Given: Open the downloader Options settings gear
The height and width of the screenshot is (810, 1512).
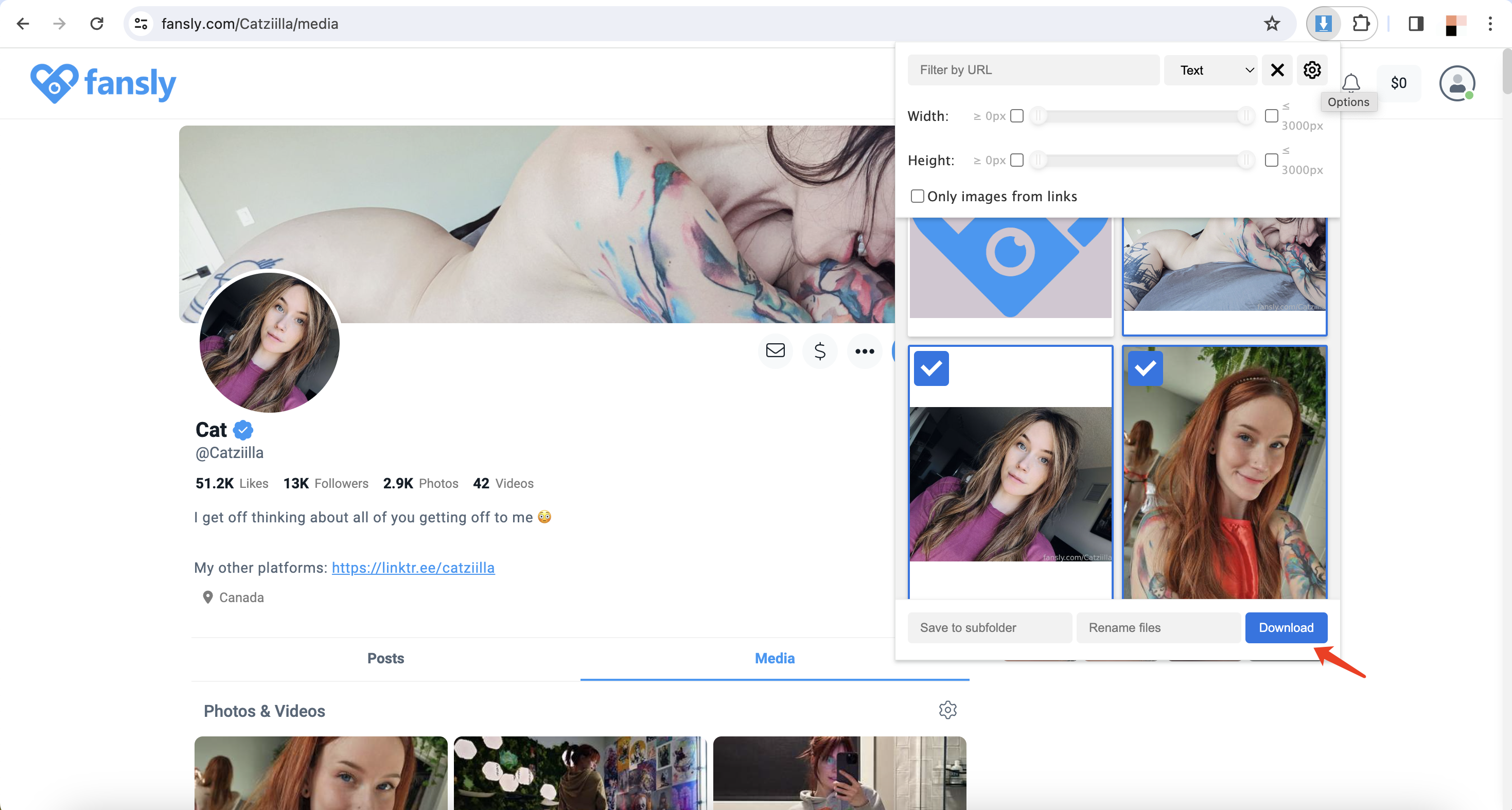Looking at the screenshot, I should point(1312,70).
